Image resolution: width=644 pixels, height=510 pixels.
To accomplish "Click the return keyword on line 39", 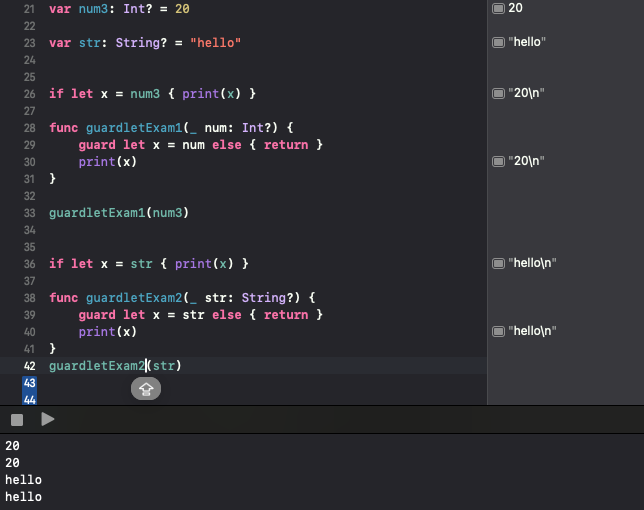I will [x=286, y=315].
